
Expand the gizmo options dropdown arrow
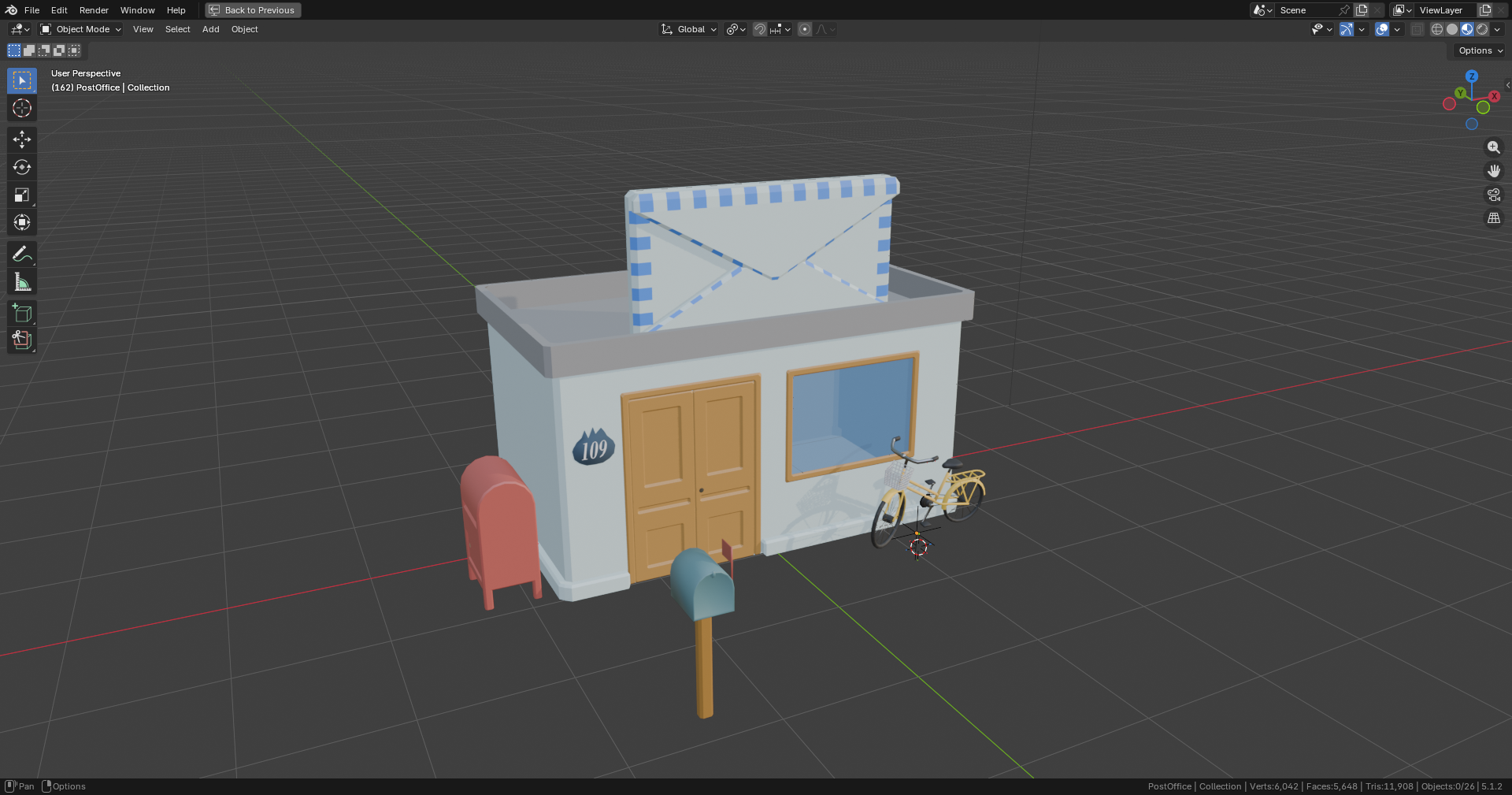(1362, 29)
